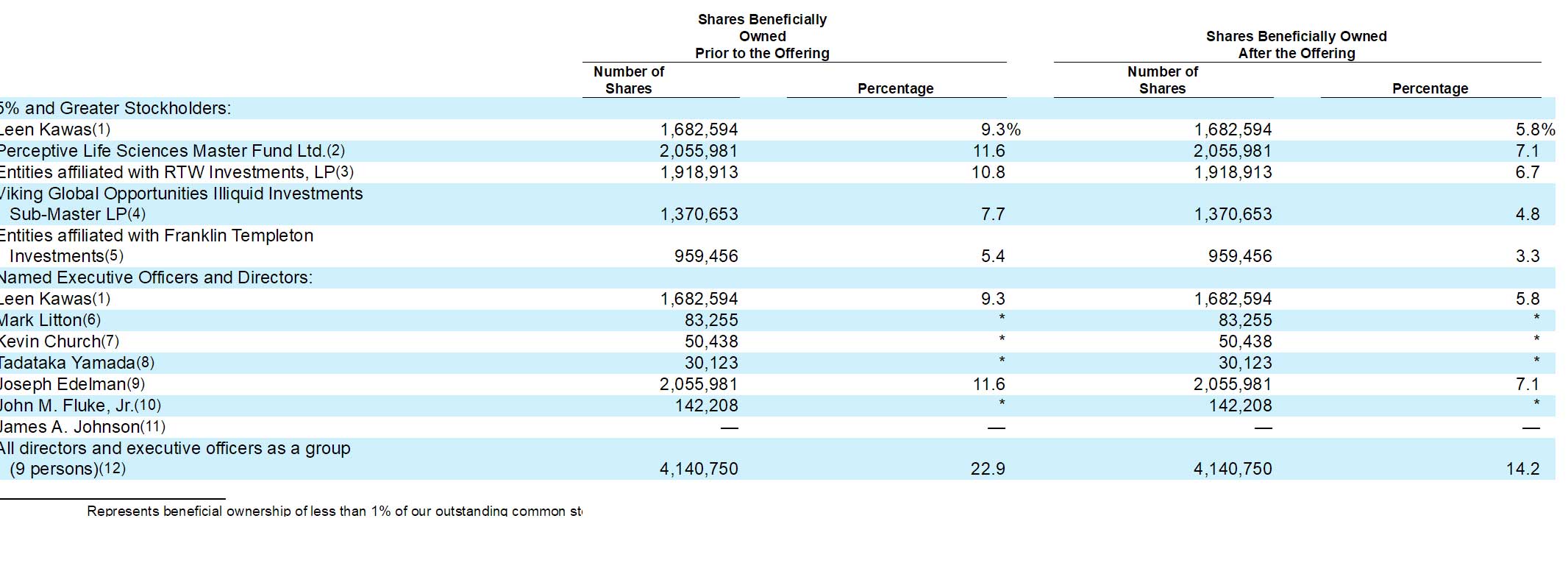The image size is (1568, 563).
Task: Click RTW Investments' prior-offering share count 1,918,913
Action: click(699, 172)
